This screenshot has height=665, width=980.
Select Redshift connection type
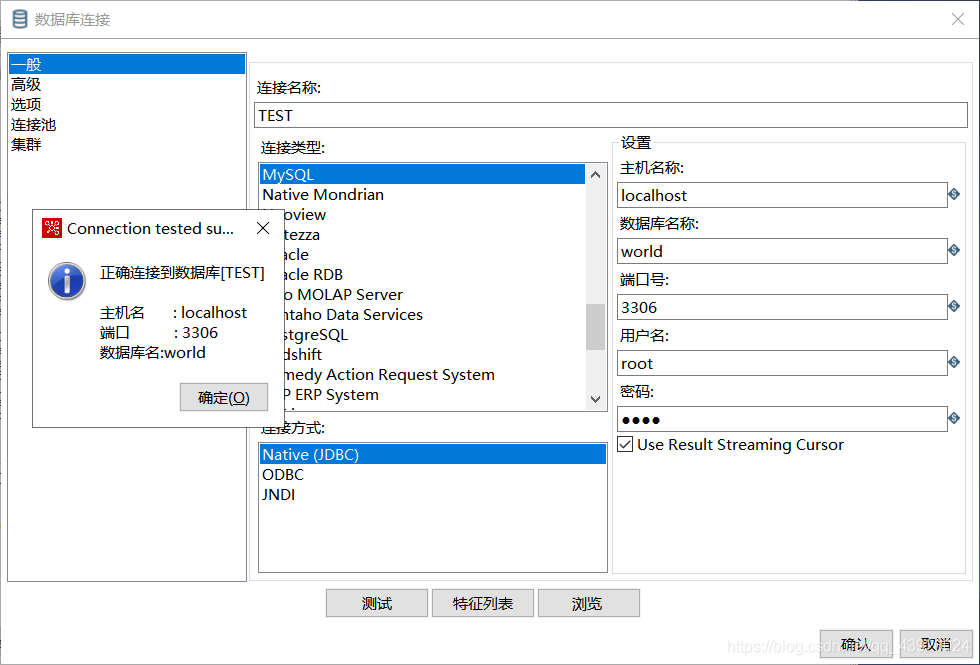tap(434, 354)
